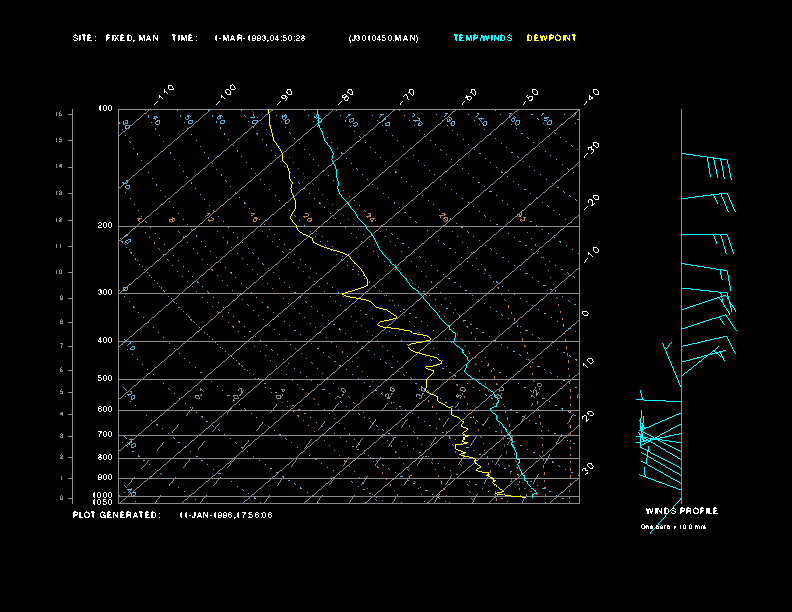Select the 700 pressure level label
This screenshot has width=792, height=612.
[105, 435]
